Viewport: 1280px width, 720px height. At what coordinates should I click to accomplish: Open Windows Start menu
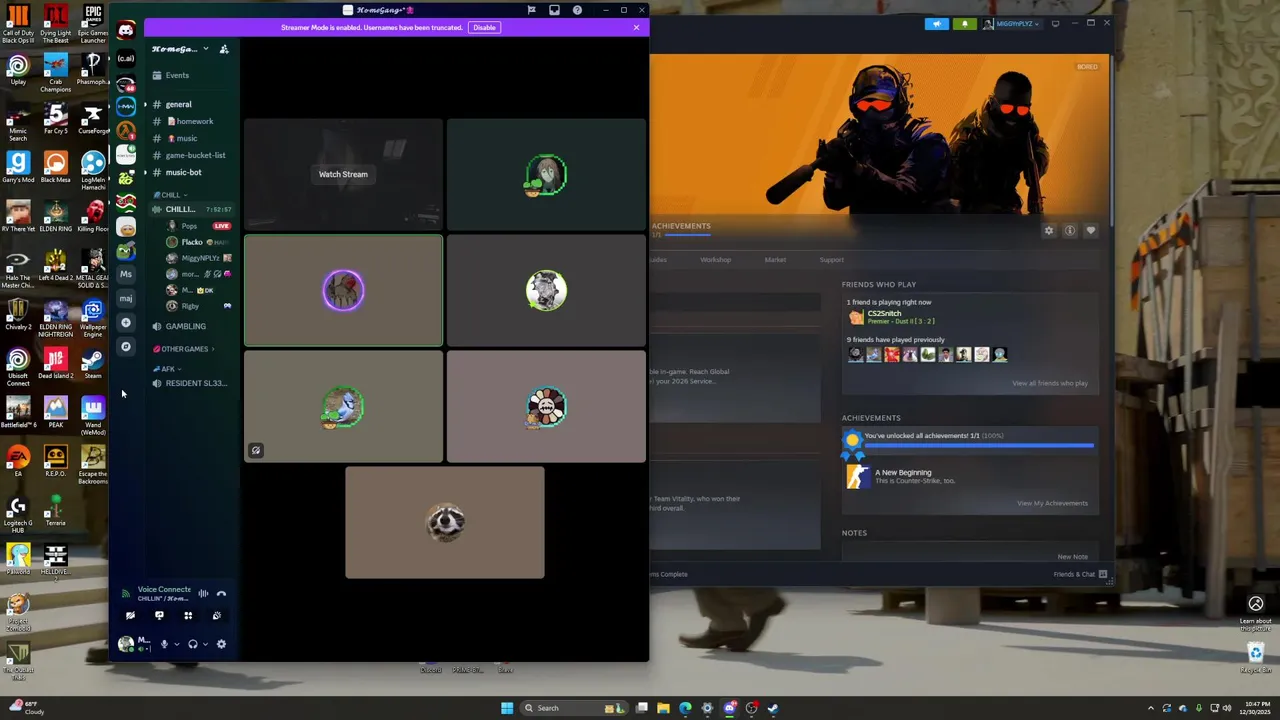click(507, 708)
